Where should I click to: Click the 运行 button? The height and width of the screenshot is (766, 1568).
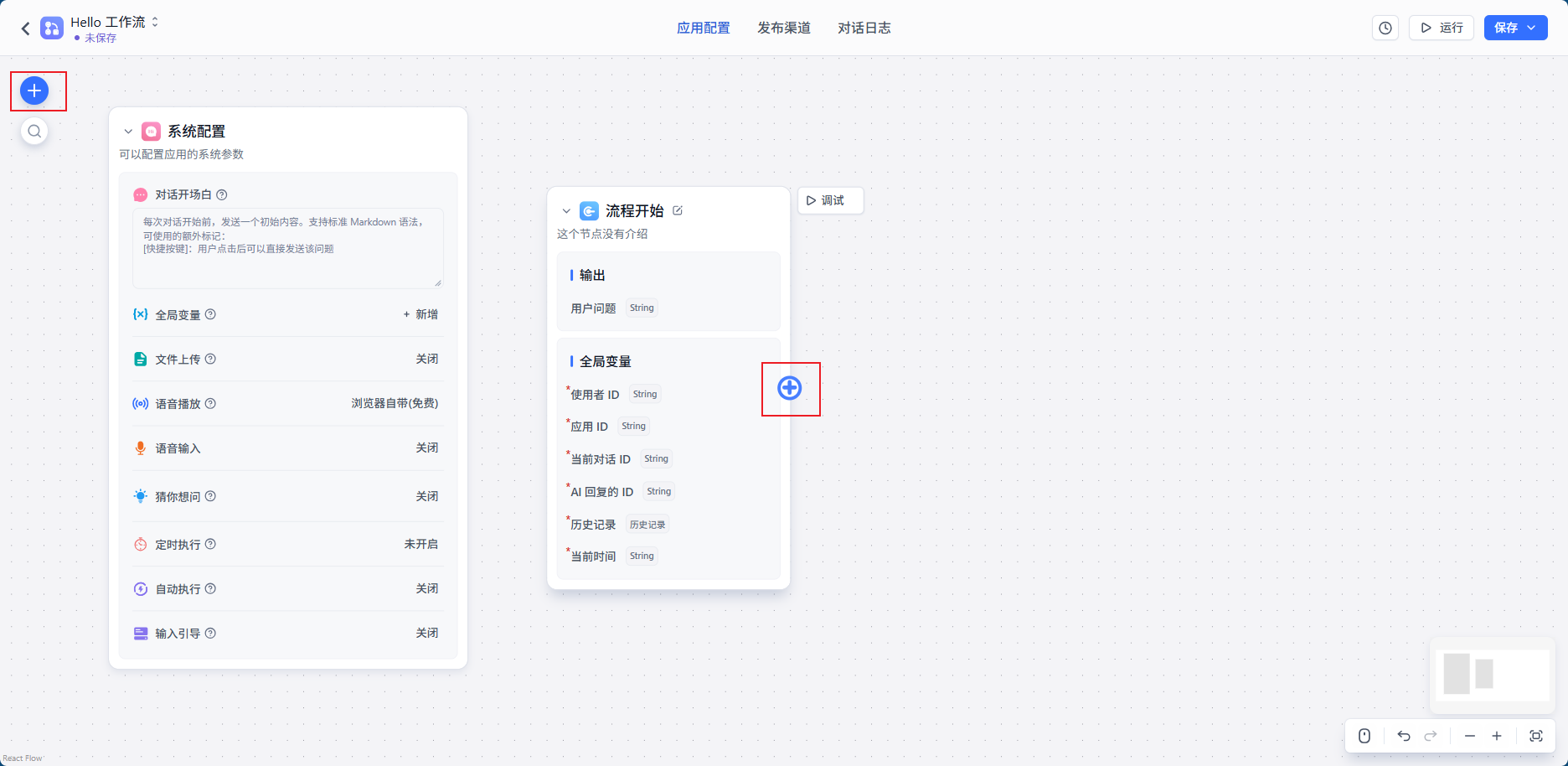[x=1442, y=28]
